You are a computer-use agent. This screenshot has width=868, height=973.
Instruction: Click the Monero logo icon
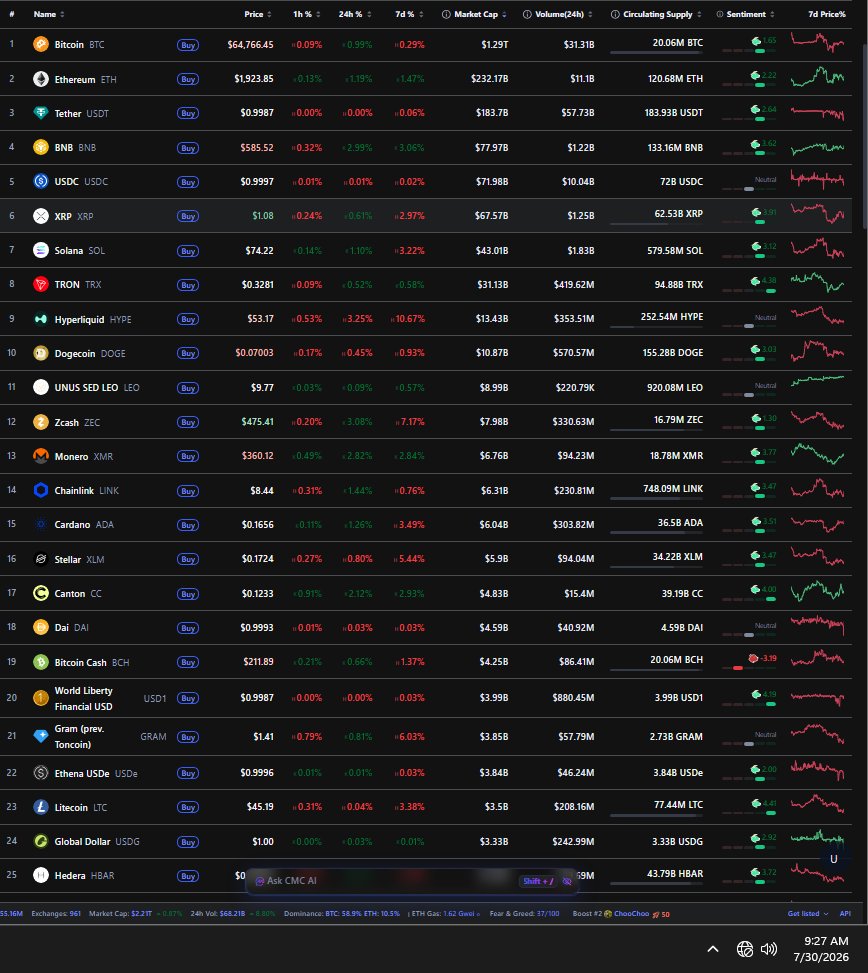click(x=41, y=456)
